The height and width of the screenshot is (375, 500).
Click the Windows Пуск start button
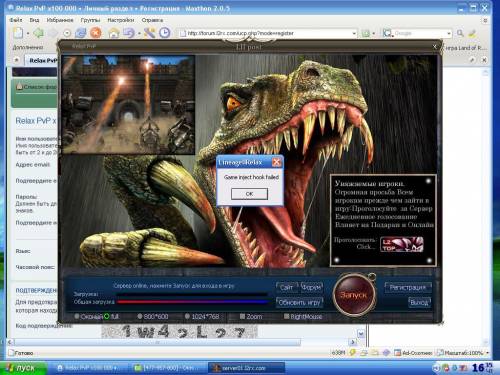coord(23,368)
